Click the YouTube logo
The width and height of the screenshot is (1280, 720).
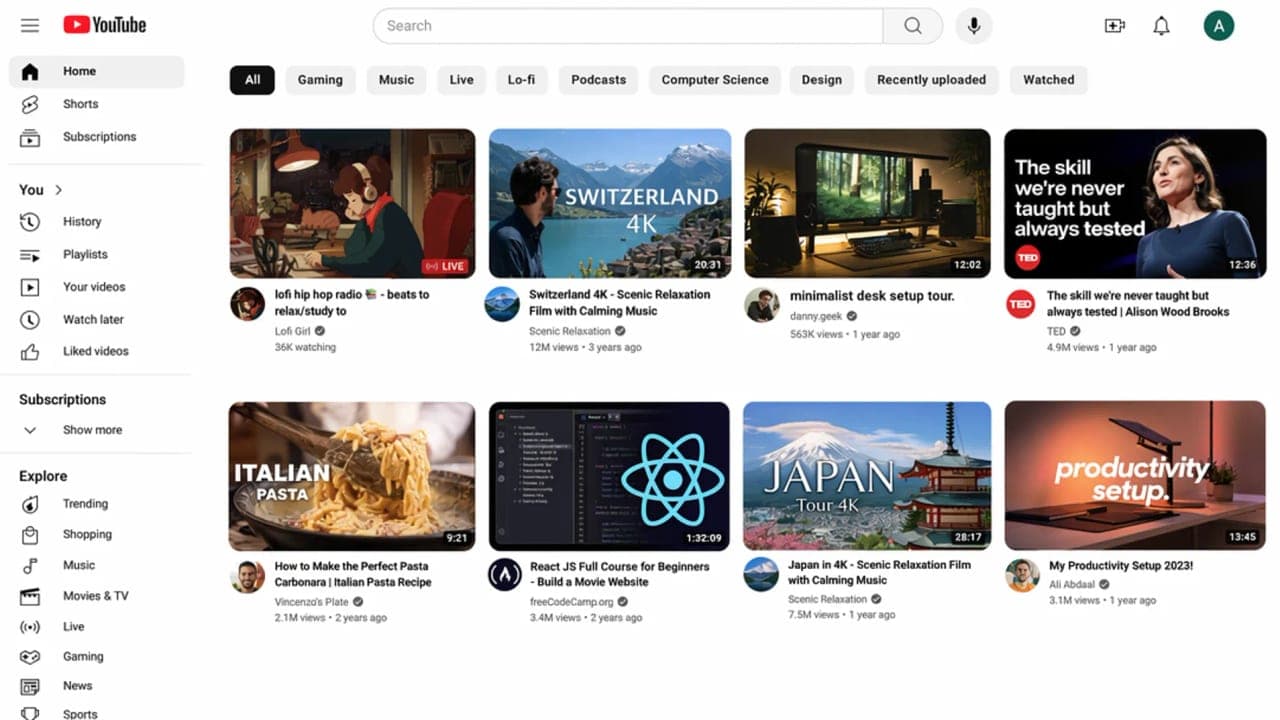tap(105, 26)
